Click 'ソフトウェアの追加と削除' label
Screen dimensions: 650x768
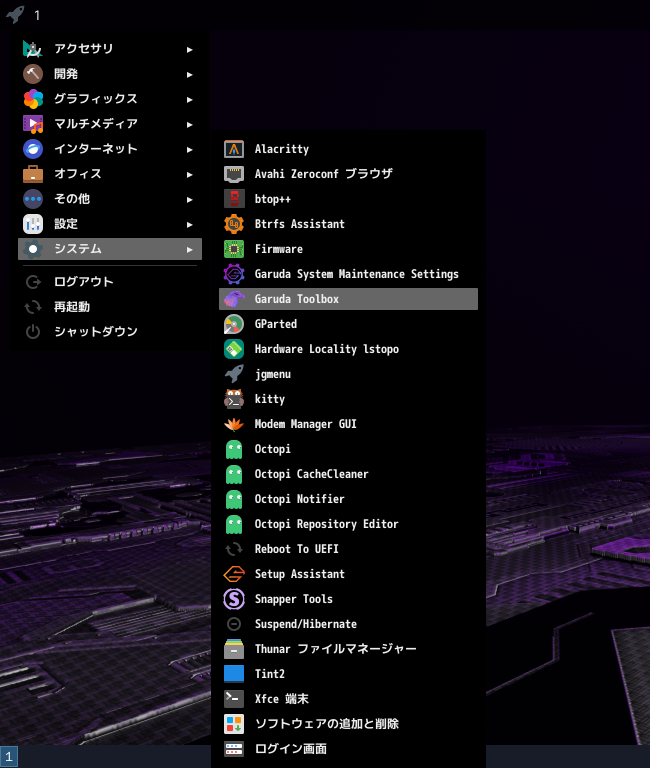327,723
